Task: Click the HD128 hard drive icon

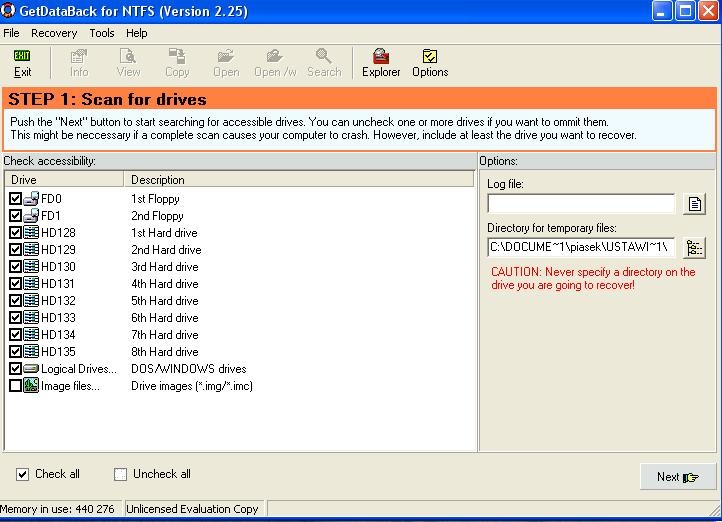Action: coord(31,232)
